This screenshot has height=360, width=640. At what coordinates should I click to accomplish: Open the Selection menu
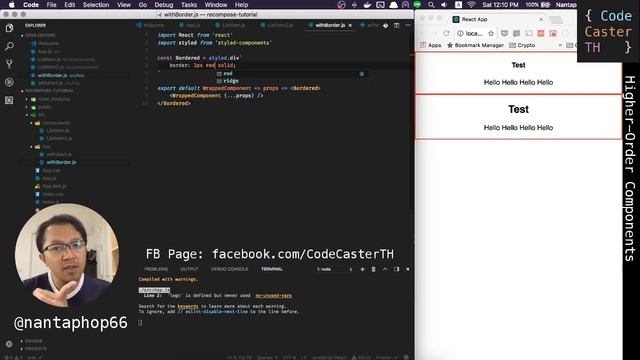(x=96, y=5)
